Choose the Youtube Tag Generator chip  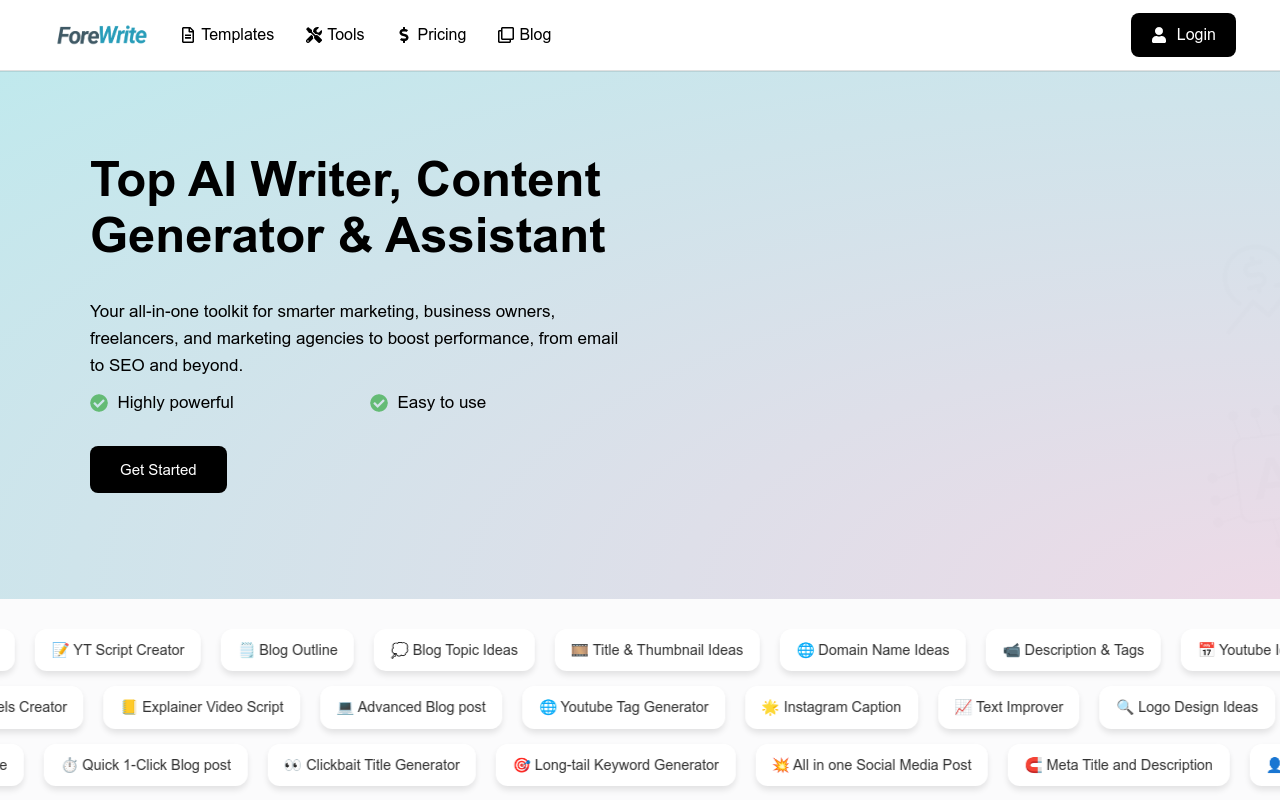[x=624, y=707]
